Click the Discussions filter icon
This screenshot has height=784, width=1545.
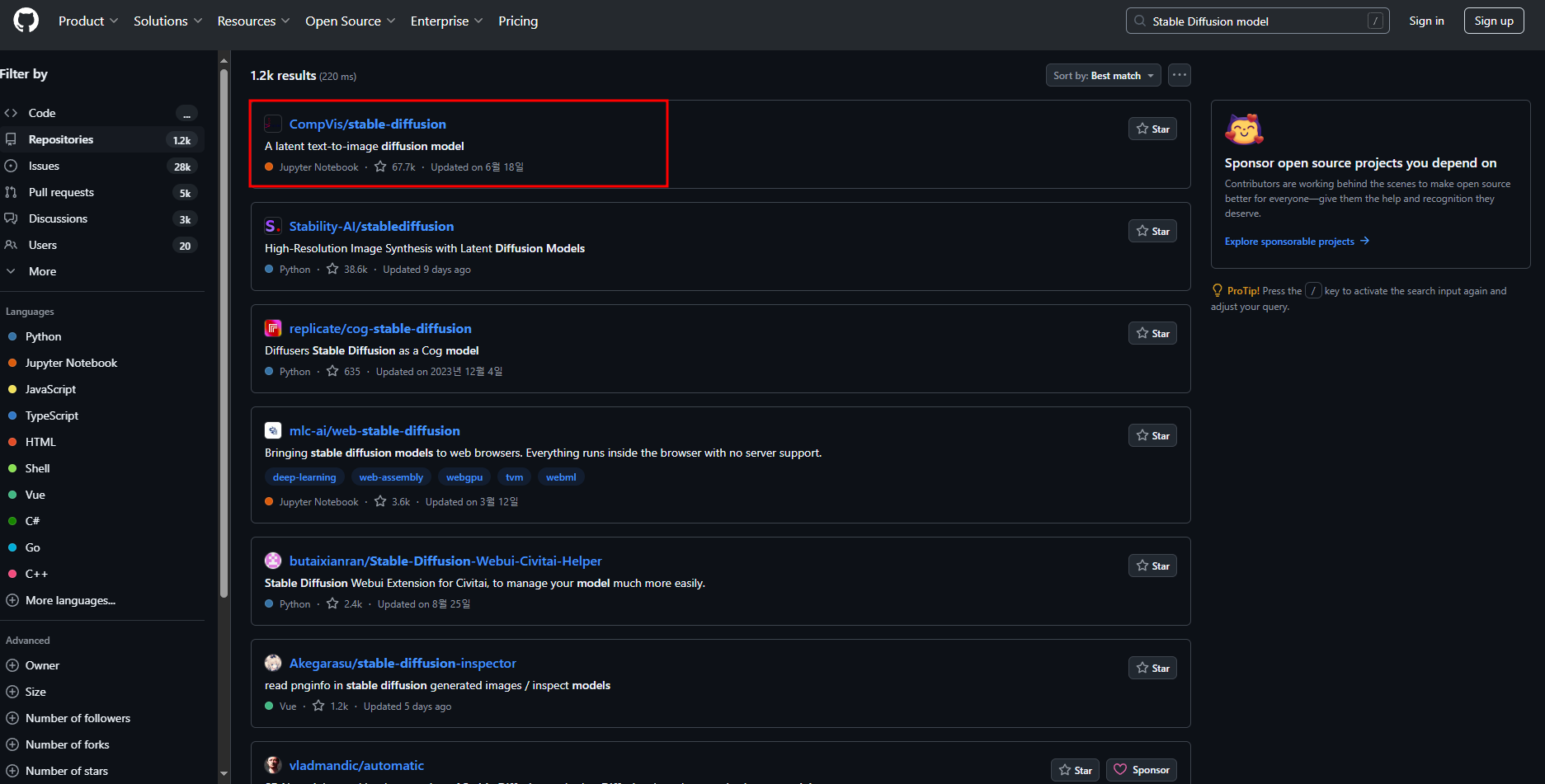click(x=11, y=218)
